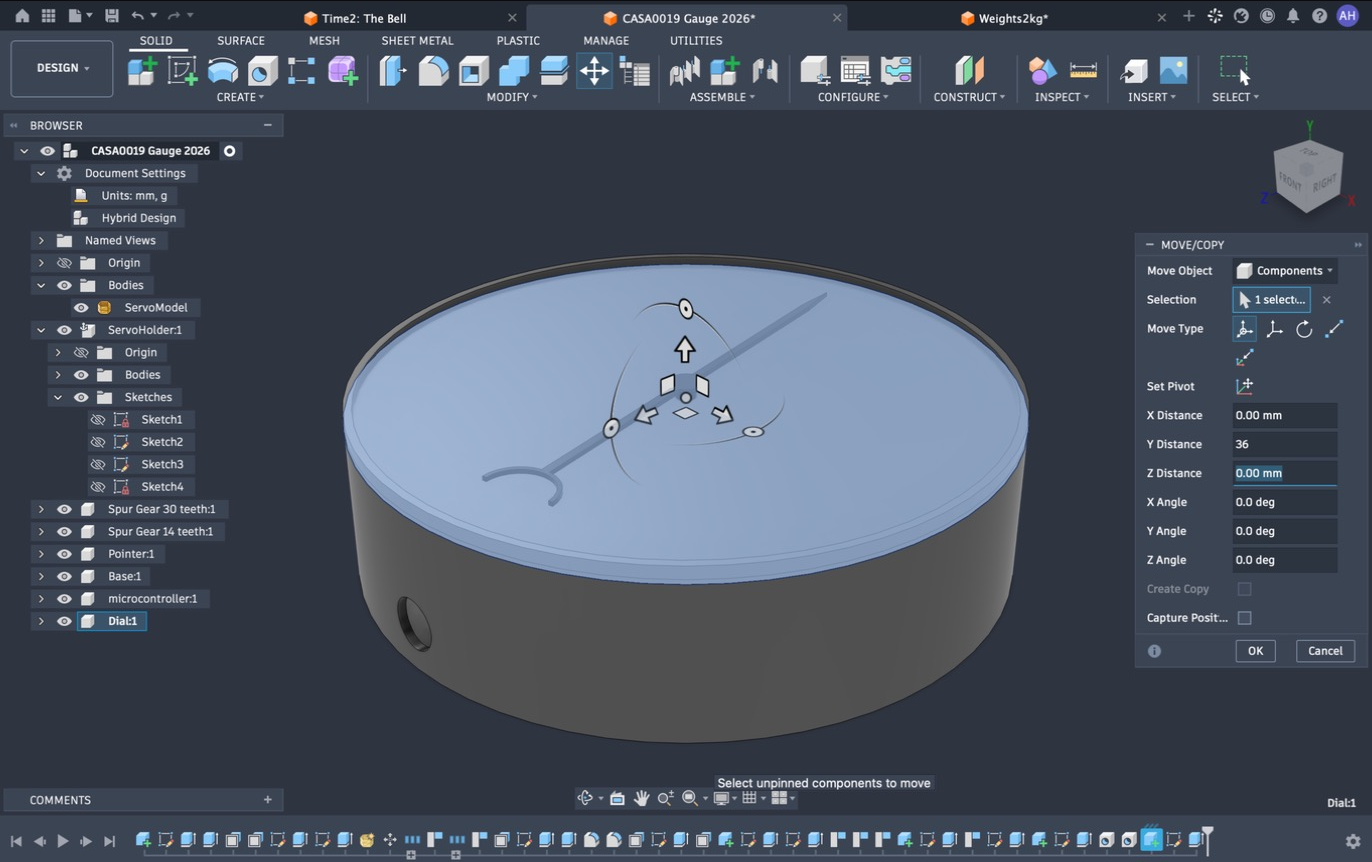
Task: Hide the Base:1 component
Action: [64, 576]
